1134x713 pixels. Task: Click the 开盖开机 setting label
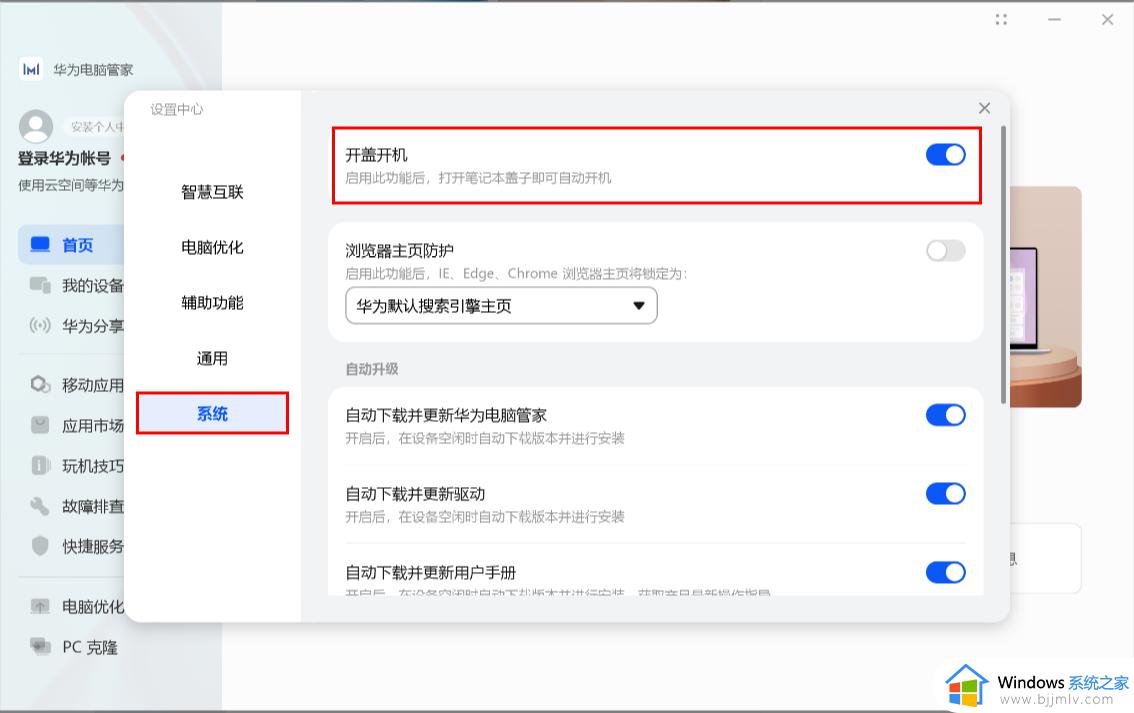coord(376,155)
